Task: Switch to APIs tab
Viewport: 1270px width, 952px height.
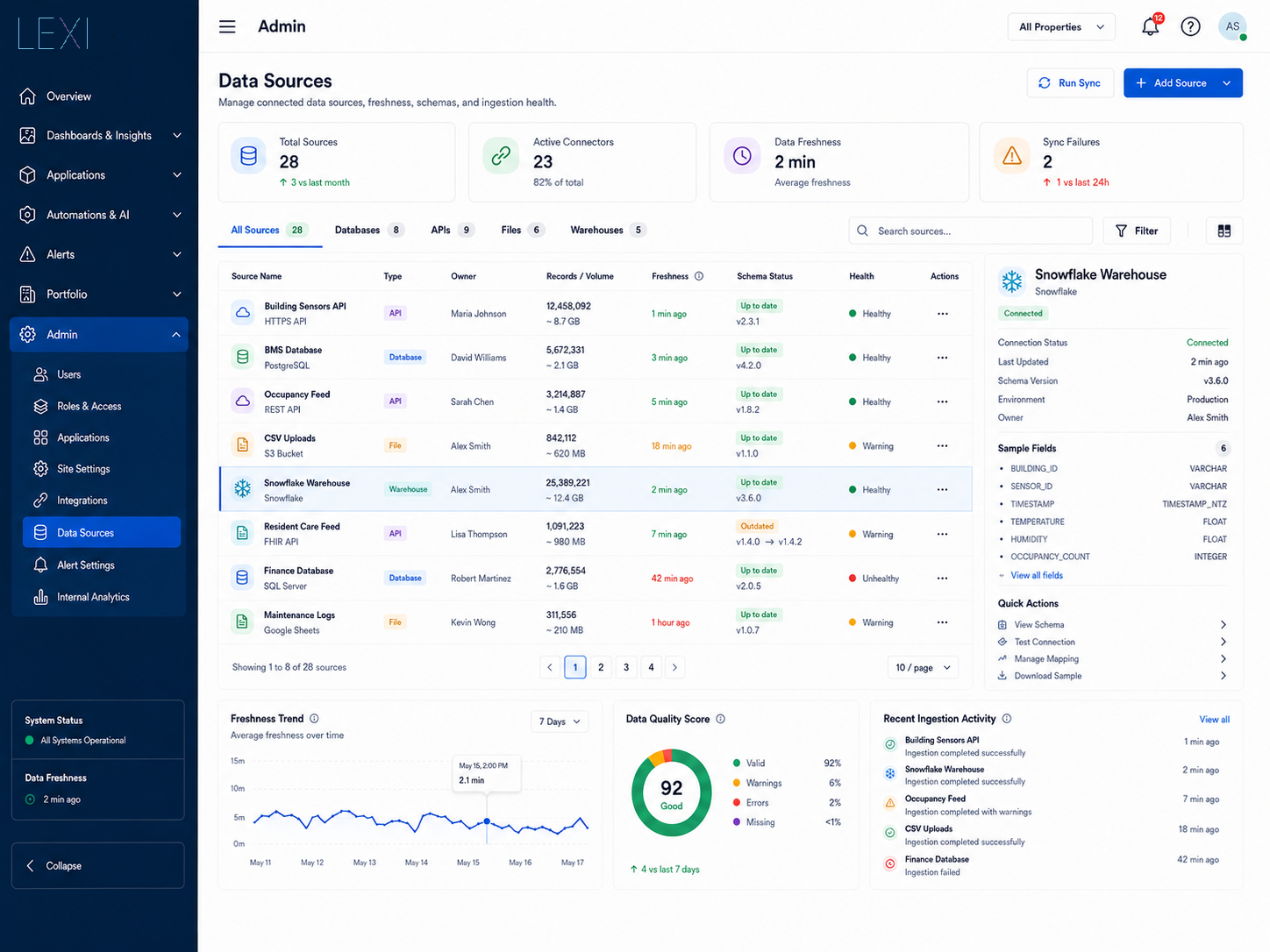Action: (x=452, y=231)
